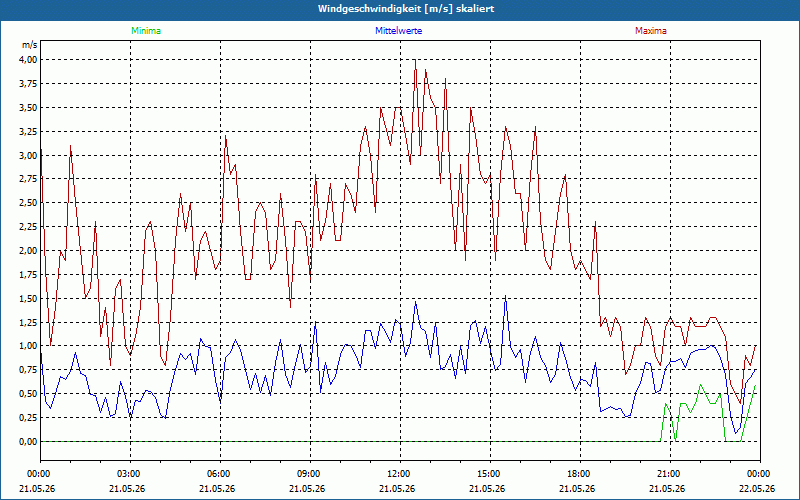Screen dimensions: 800x500
Task: Select the 1,25 y-axis value
Action: click(28, 322)
